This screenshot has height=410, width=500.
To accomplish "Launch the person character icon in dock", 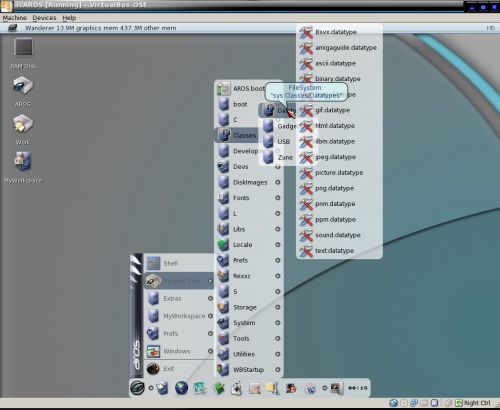I will 291,388.
